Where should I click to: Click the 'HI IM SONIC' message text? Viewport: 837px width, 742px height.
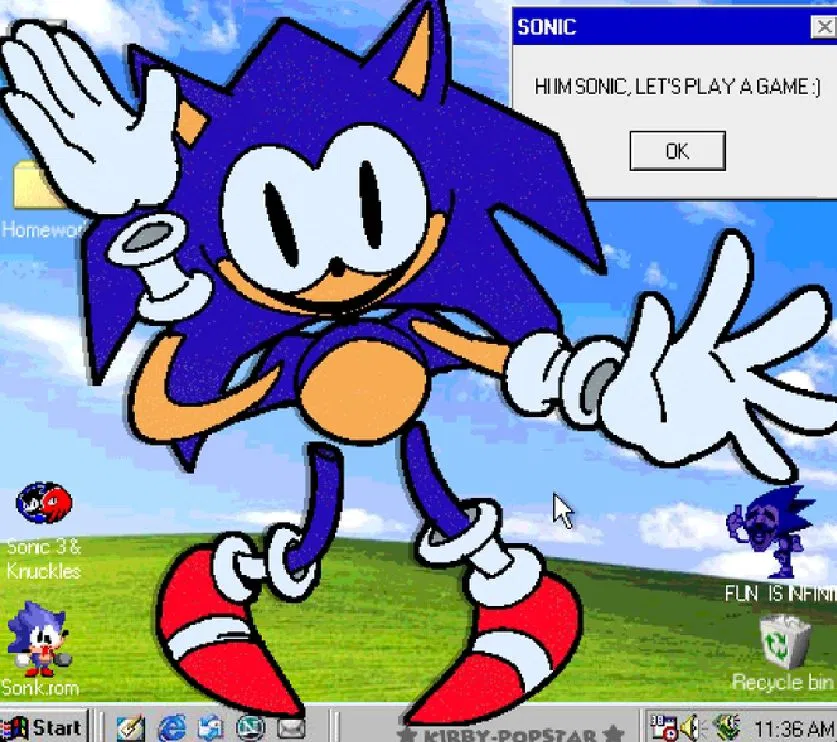[x=677, y=86]
